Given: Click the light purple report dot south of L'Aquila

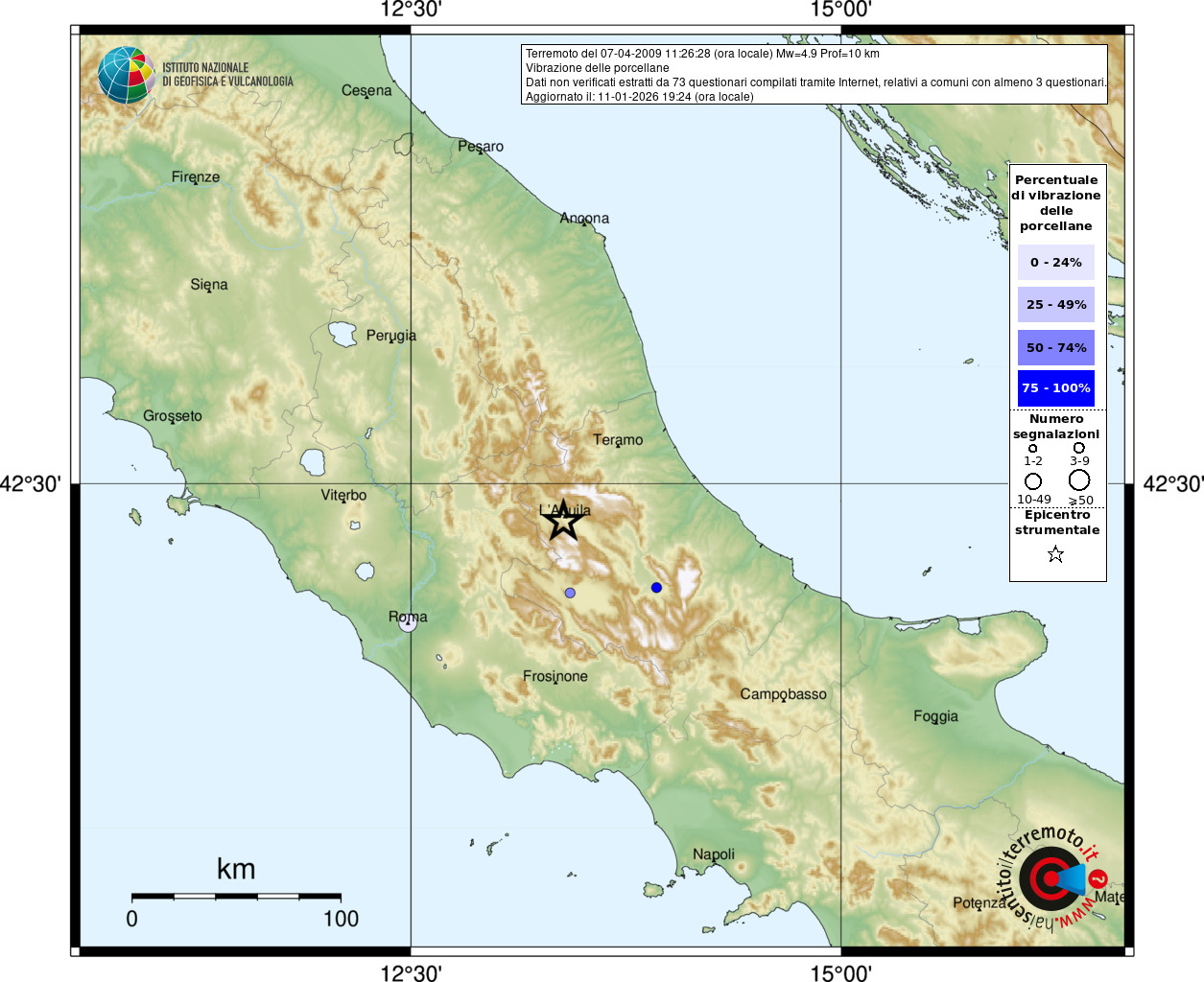Looking at the screenshot, I should tap(570, 593).
